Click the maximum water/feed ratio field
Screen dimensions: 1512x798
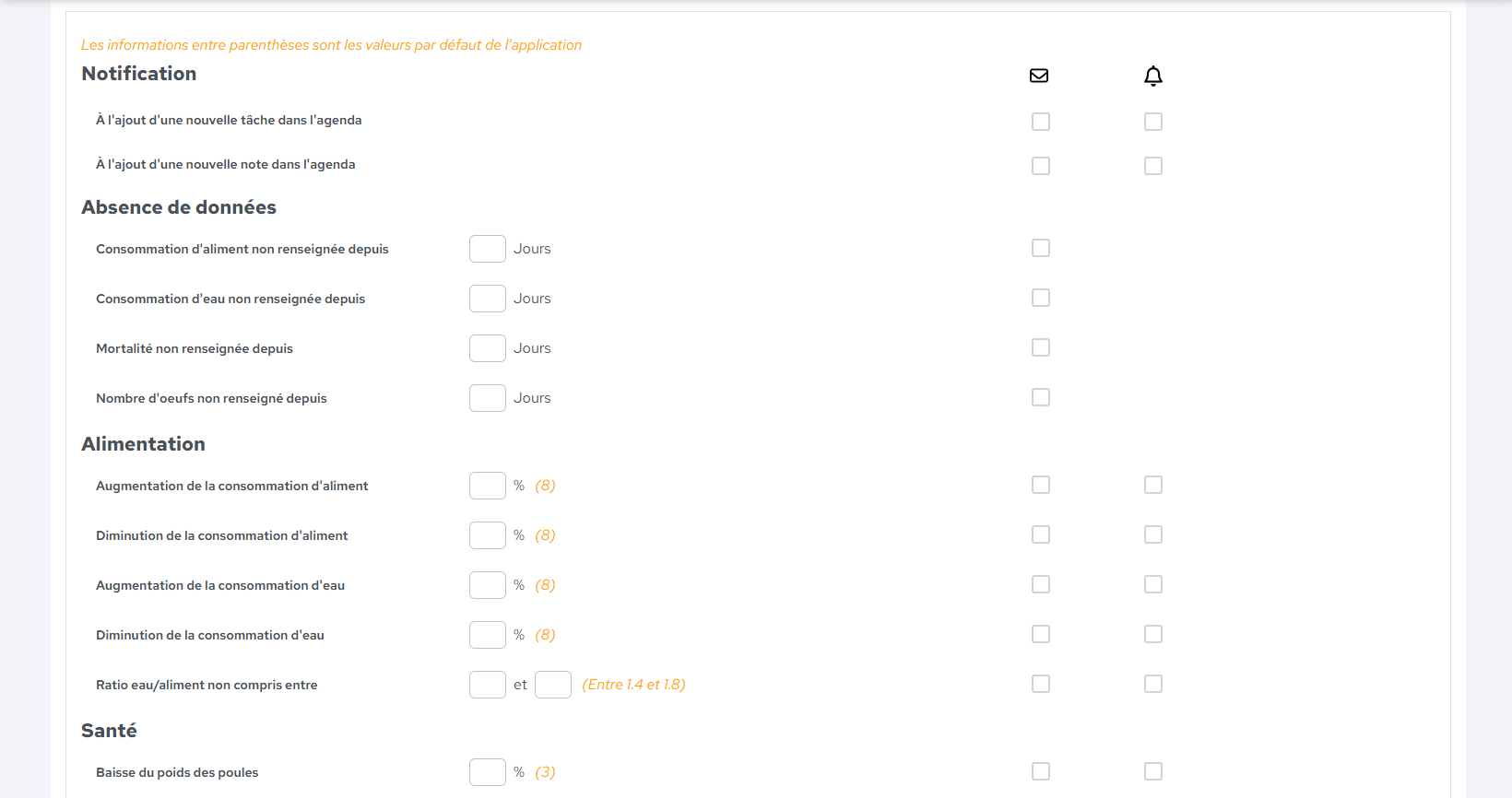(552, 685)
